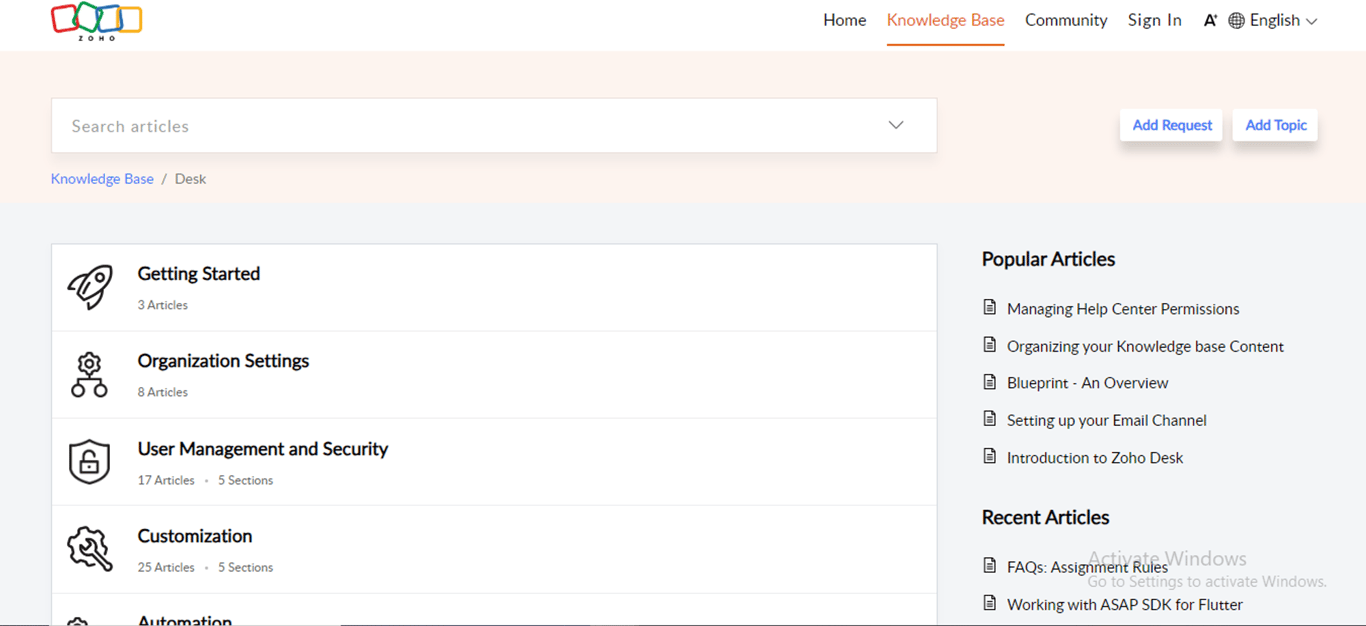This screenshot has height=626, width=1366.
Task: Click the document icon beside Managing Help Center Permissions
Action: point(988,308)
